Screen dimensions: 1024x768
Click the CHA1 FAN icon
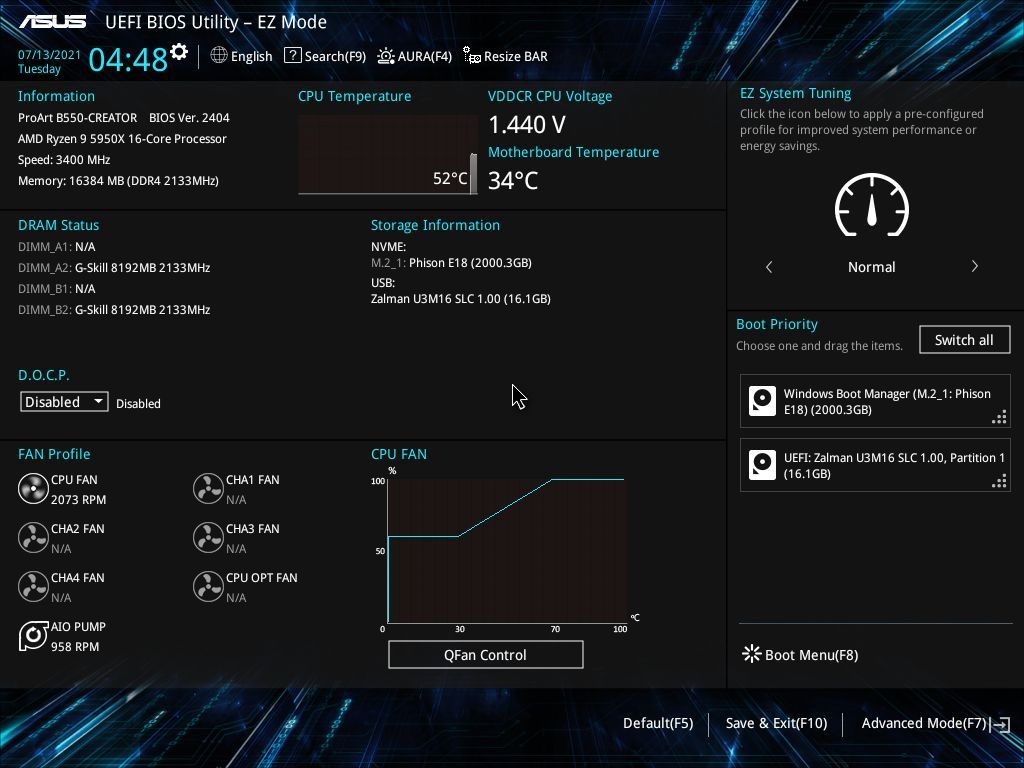[208, 488]
